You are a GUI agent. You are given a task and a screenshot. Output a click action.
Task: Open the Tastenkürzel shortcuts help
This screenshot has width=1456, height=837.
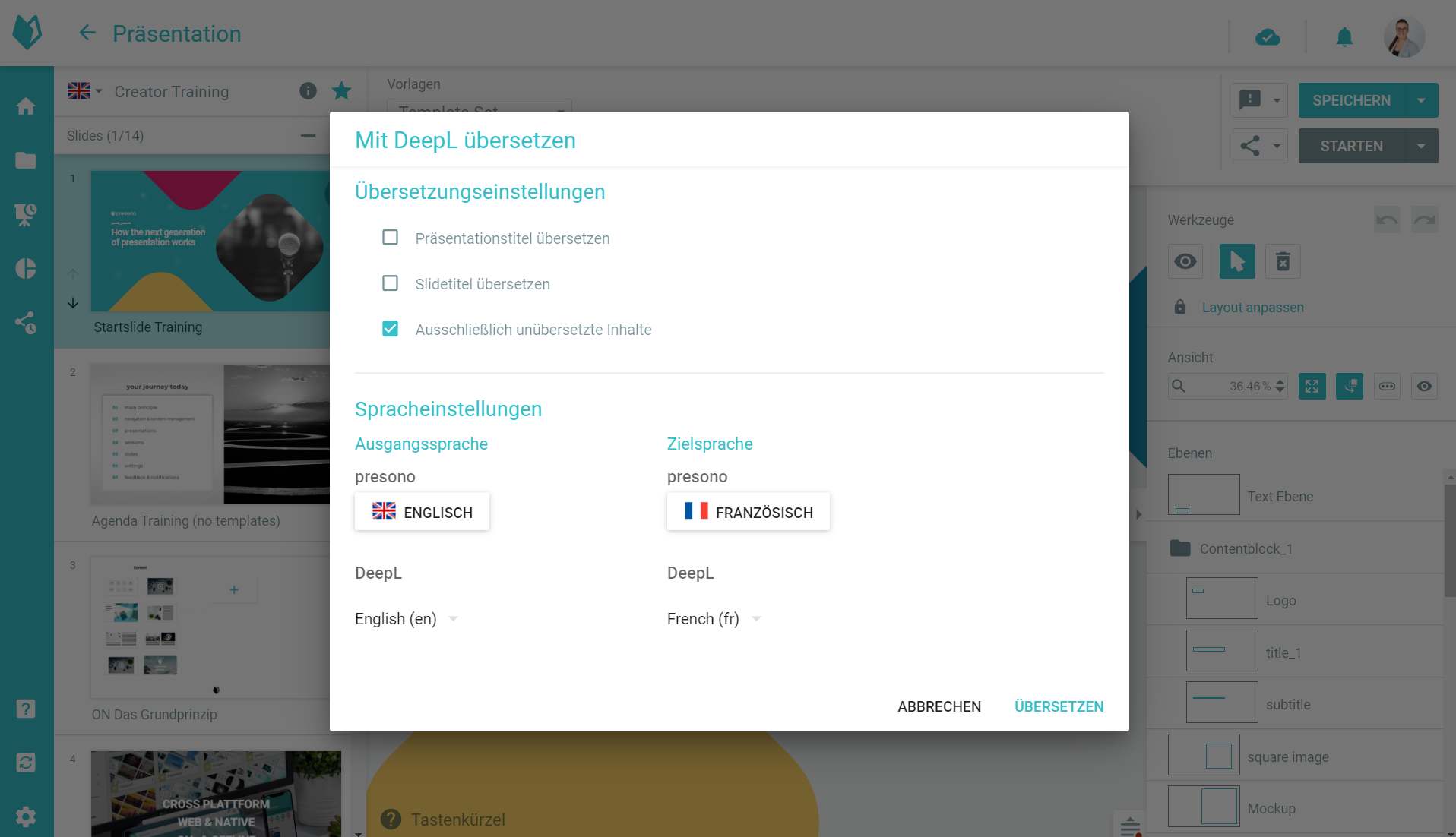pyautogui.click(x=444, y=820)
